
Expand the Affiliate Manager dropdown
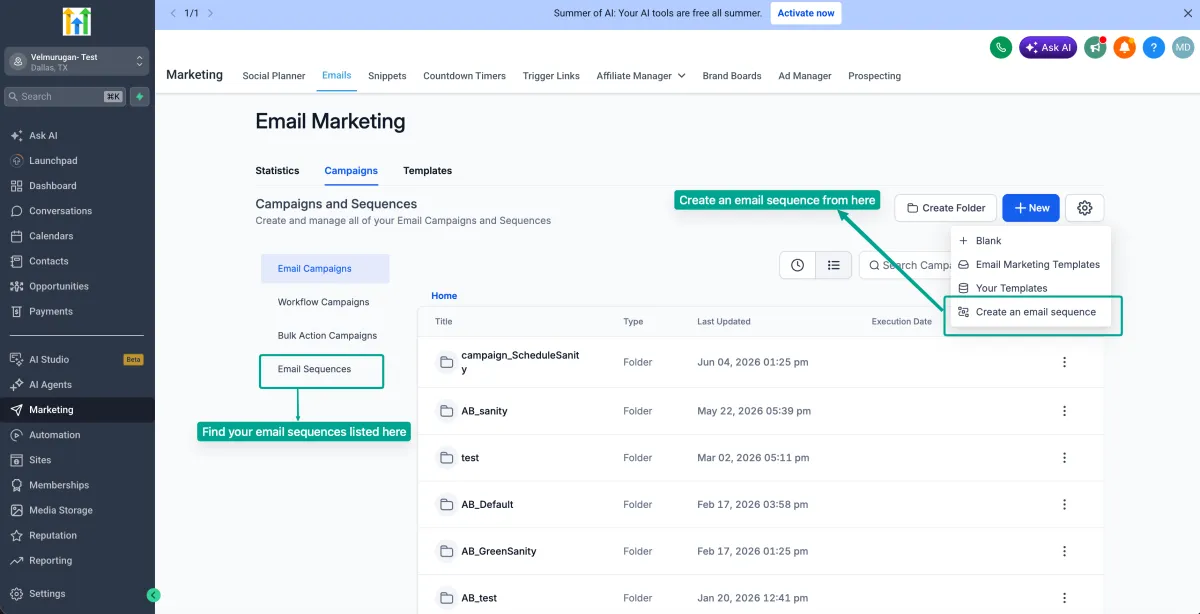coord(641,76)
